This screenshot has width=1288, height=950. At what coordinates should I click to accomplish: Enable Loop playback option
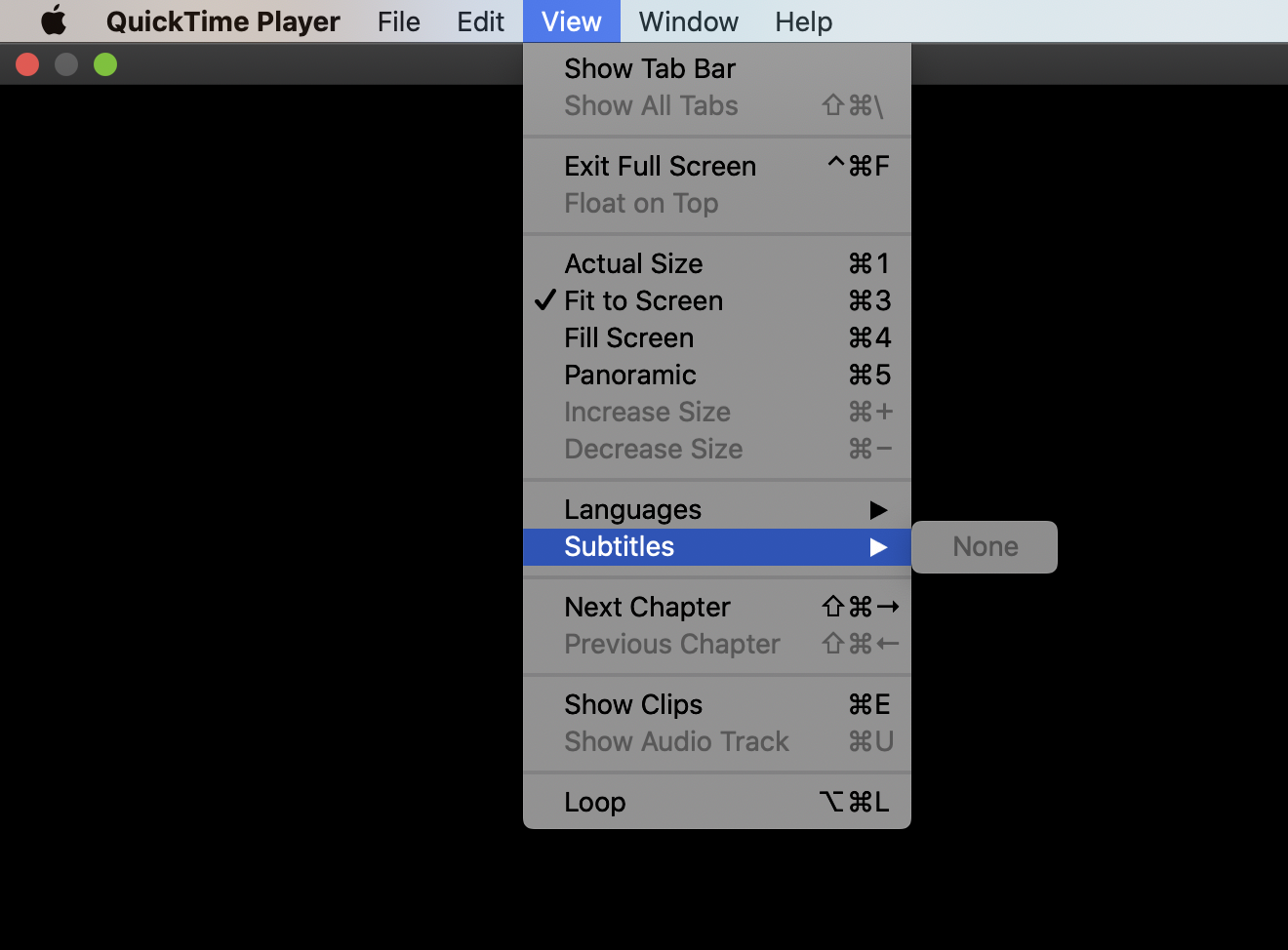[595, 803]
